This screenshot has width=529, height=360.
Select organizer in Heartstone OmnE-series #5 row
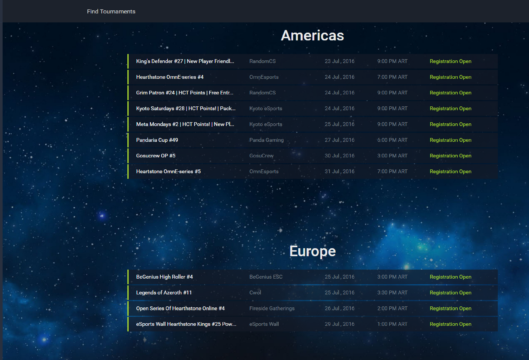click(264, 171)
